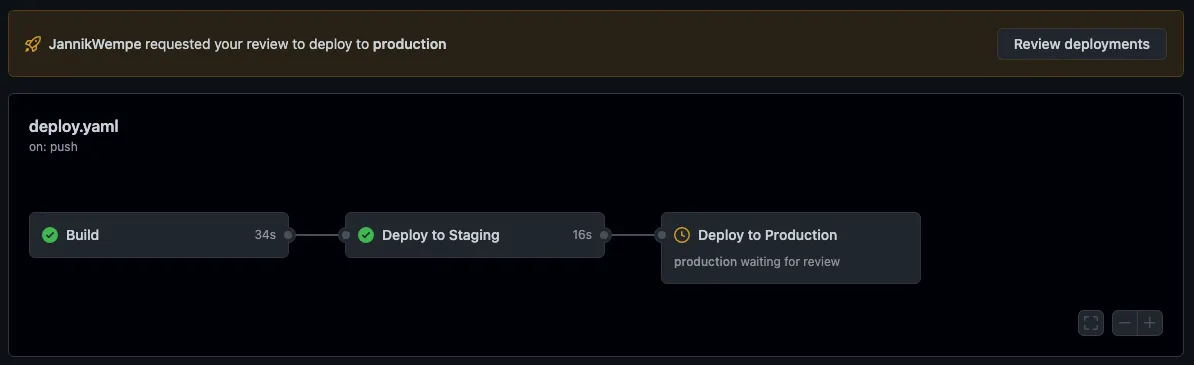The image size is (1194, 365).
Task: Open the Review deployments dialog
Action: click(x=1081, y=44)
